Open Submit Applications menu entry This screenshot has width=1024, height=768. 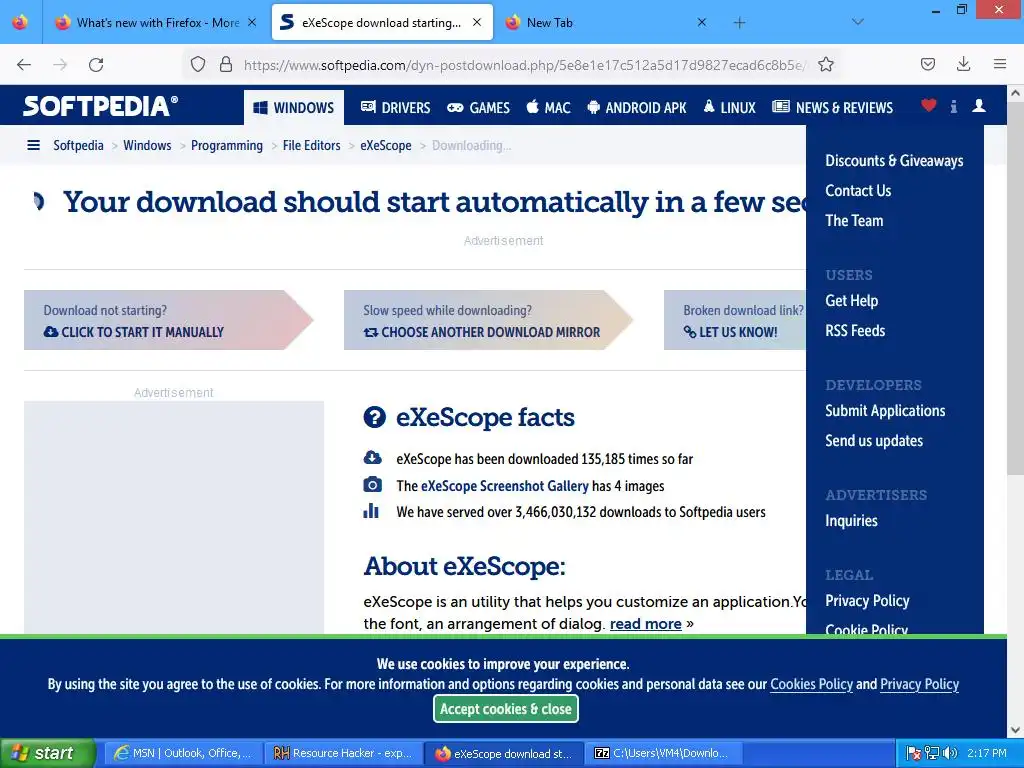pyautogui.click(x=885, y=411)
